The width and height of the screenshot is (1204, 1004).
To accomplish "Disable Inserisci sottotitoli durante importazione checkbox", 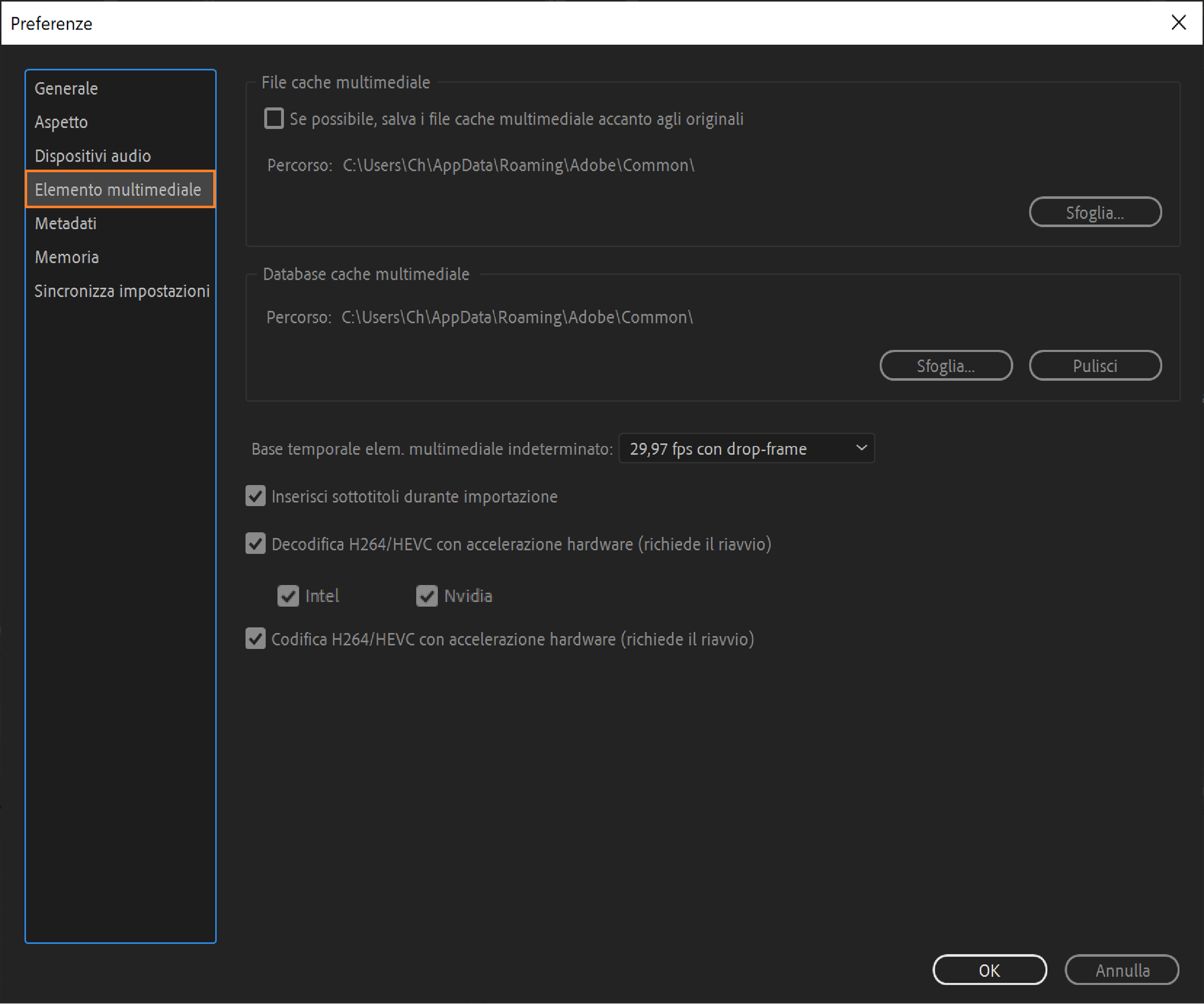I will pos(256,496).
